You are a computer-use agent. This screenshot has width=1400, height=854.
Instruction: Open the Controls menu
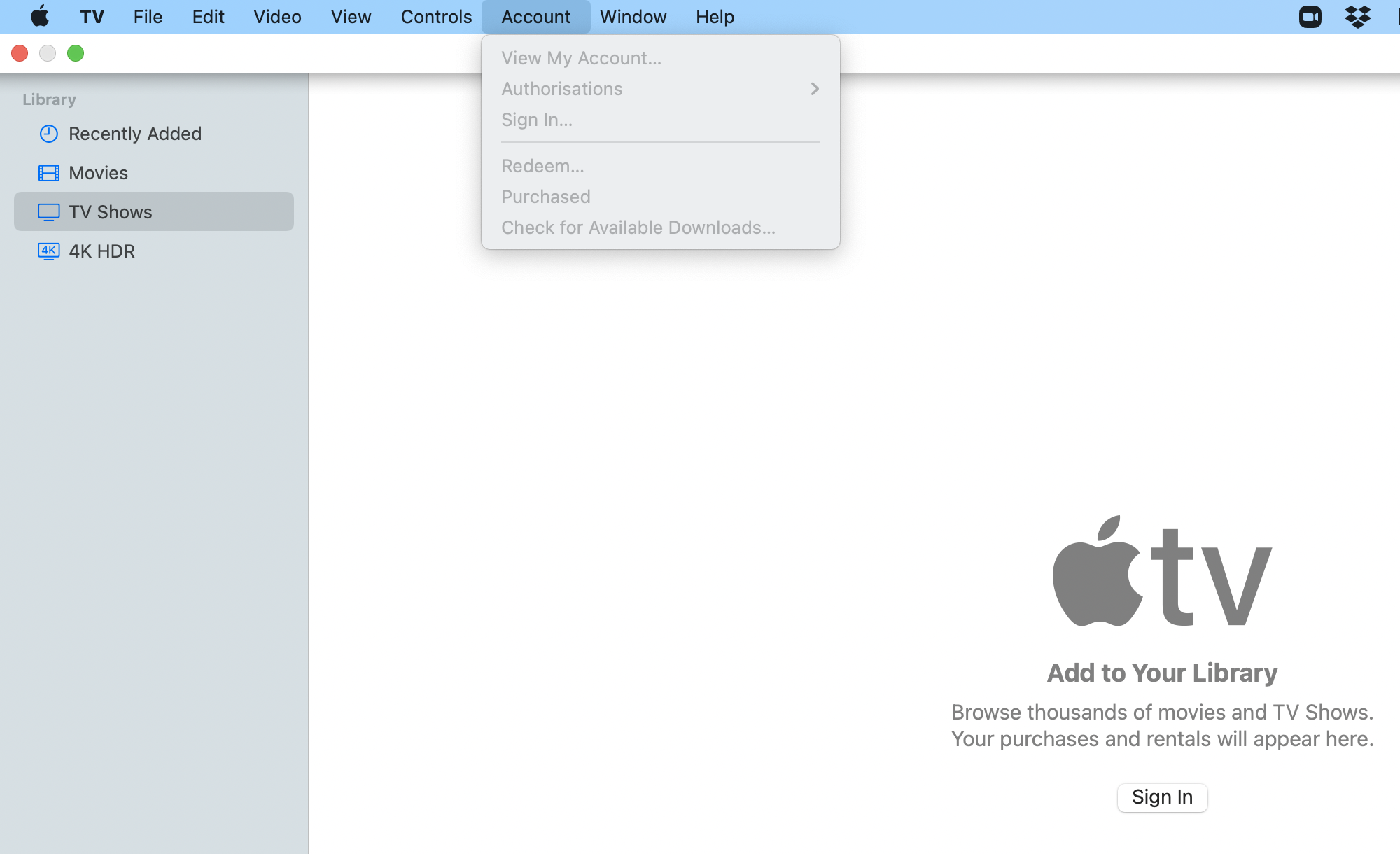pos(436,16)
